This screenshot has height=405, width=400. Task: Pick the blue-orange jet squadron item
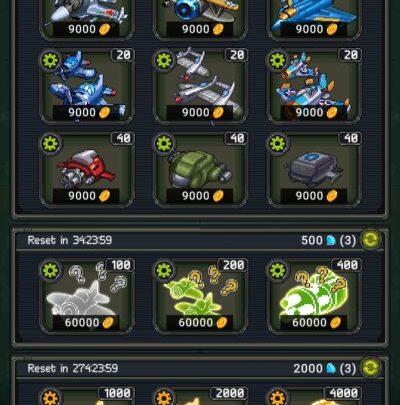(x=314, y=87)
